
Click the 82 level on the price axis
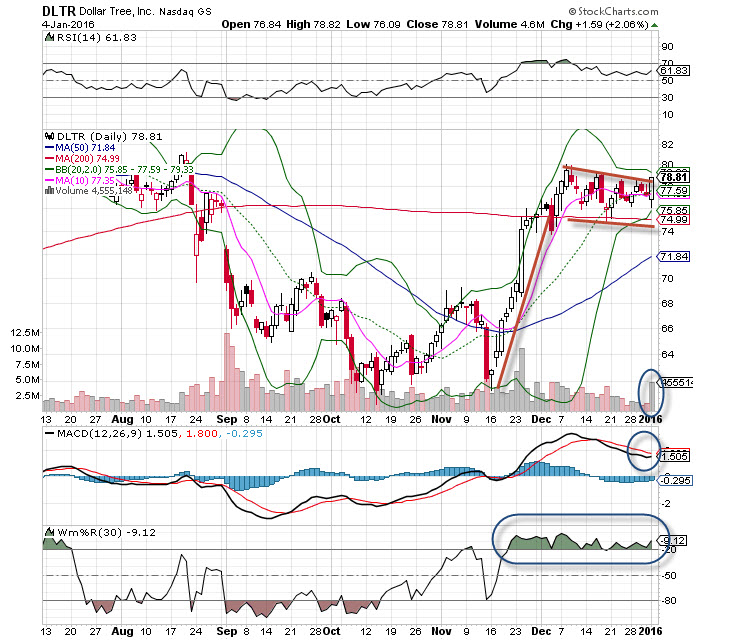coord(667,145)
